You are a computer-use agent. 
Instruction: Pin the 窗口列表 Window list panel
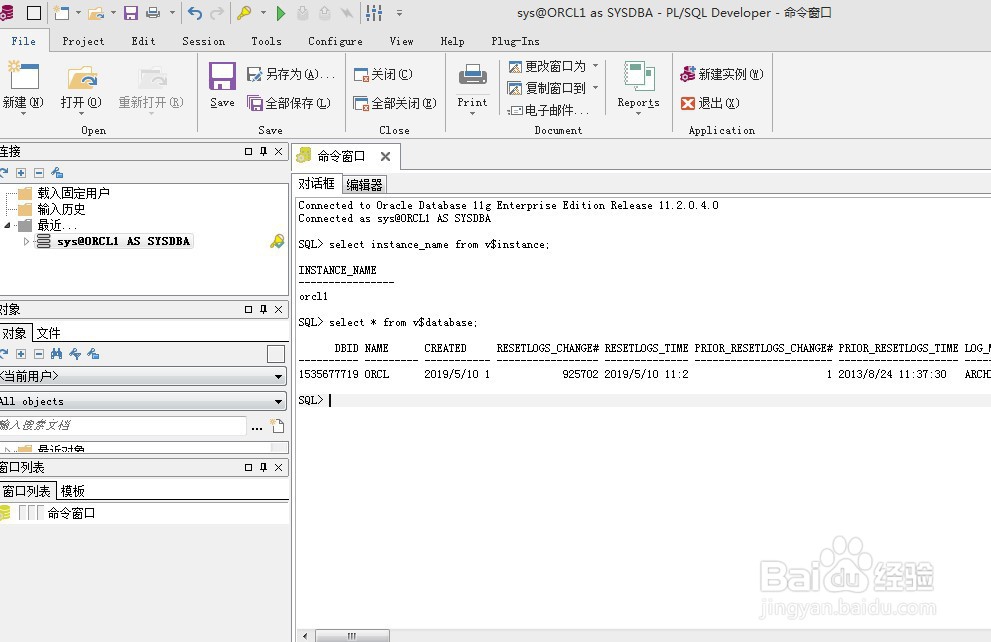[264, 468]
